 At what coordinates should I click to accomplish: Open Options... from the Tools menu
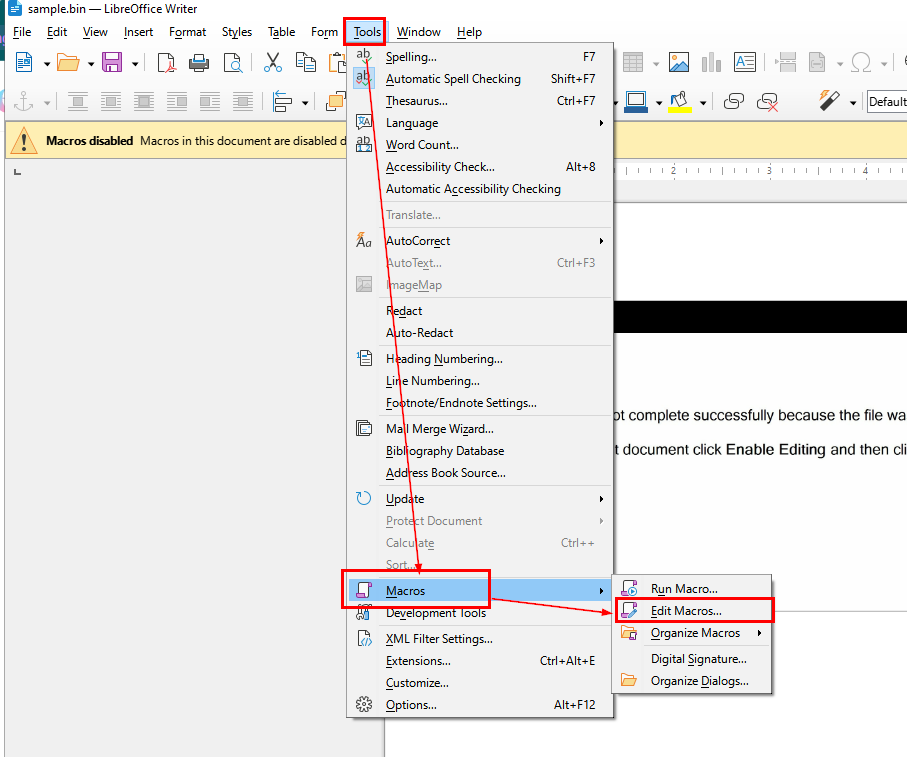tap(411, 705)
